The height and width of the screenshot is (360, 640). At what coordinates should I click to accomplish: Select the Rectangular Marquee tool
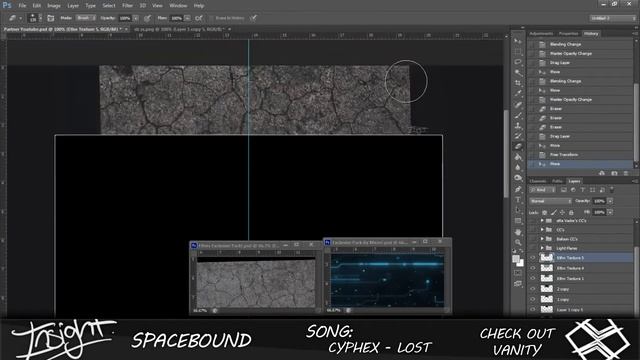tap(518, 51)
